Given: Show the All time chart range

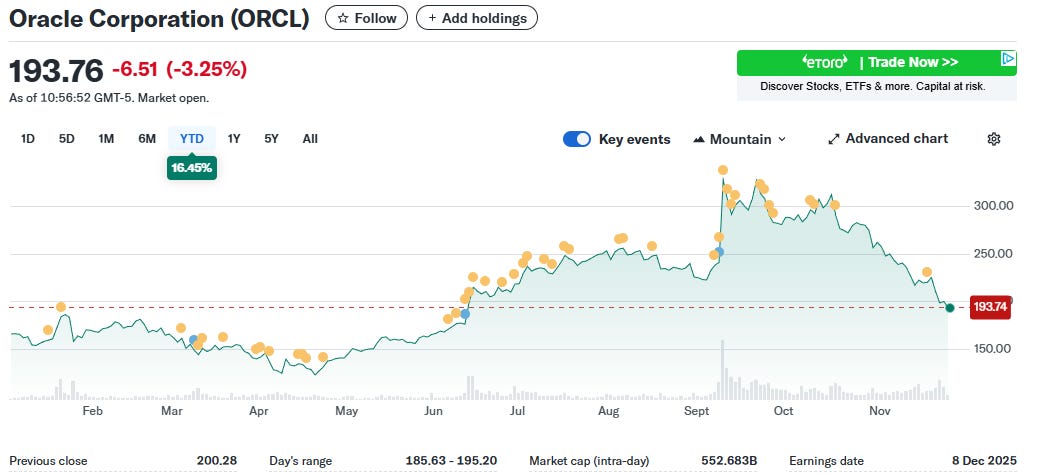Looking at the screenshot, I should [x=310, y=138].
